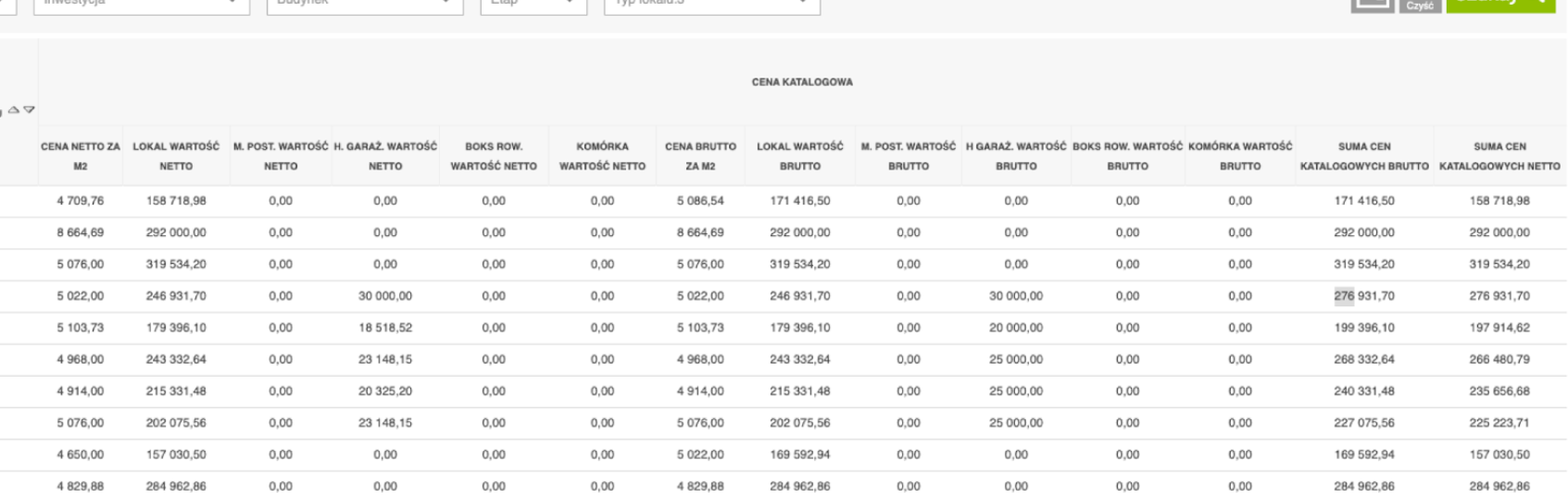Open the Etap dropdown
Screen dimensions: 1568x498
533,3
